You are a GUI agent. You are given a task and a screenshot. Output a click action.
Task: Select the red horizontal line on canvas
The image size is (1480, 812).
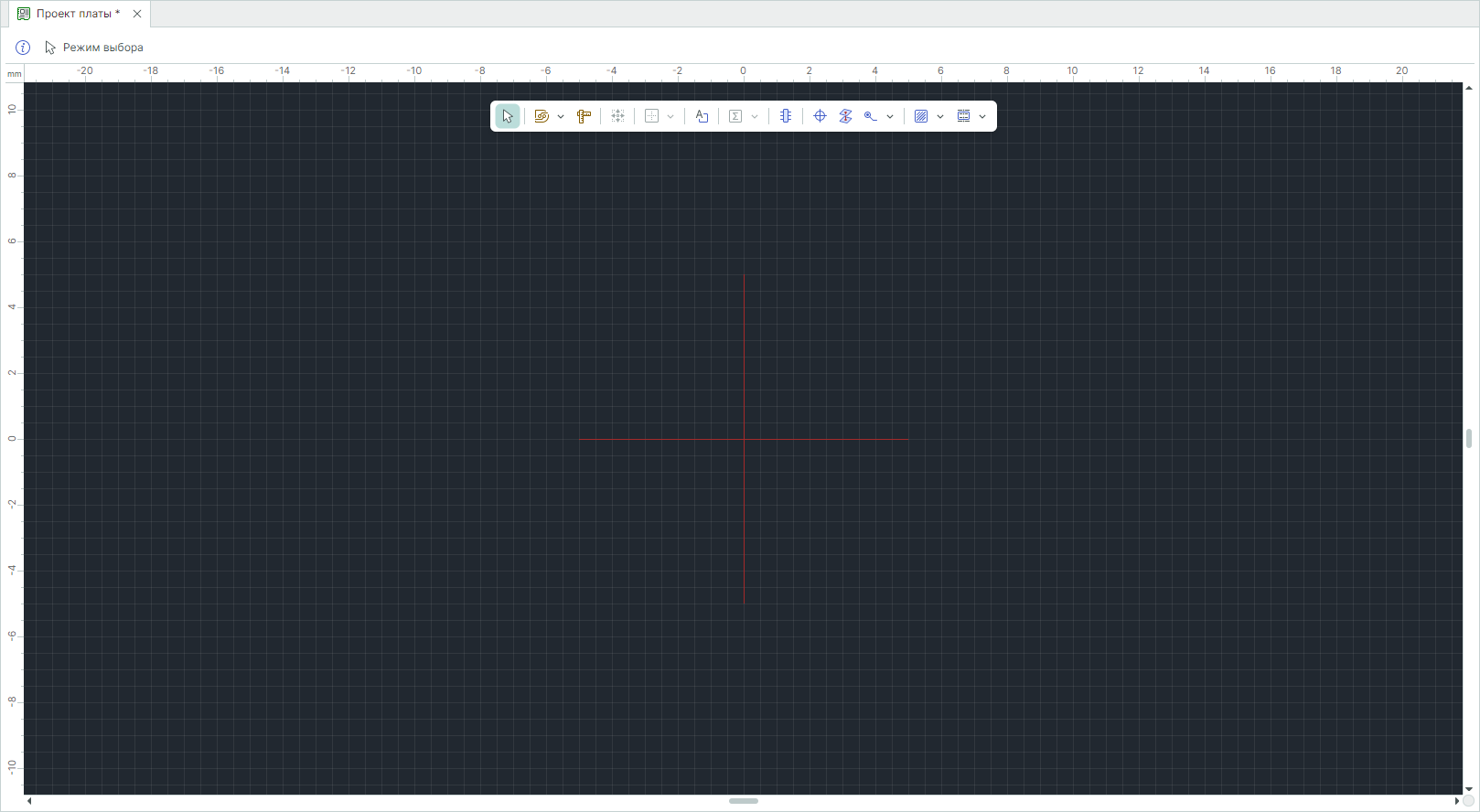[744, 439]
